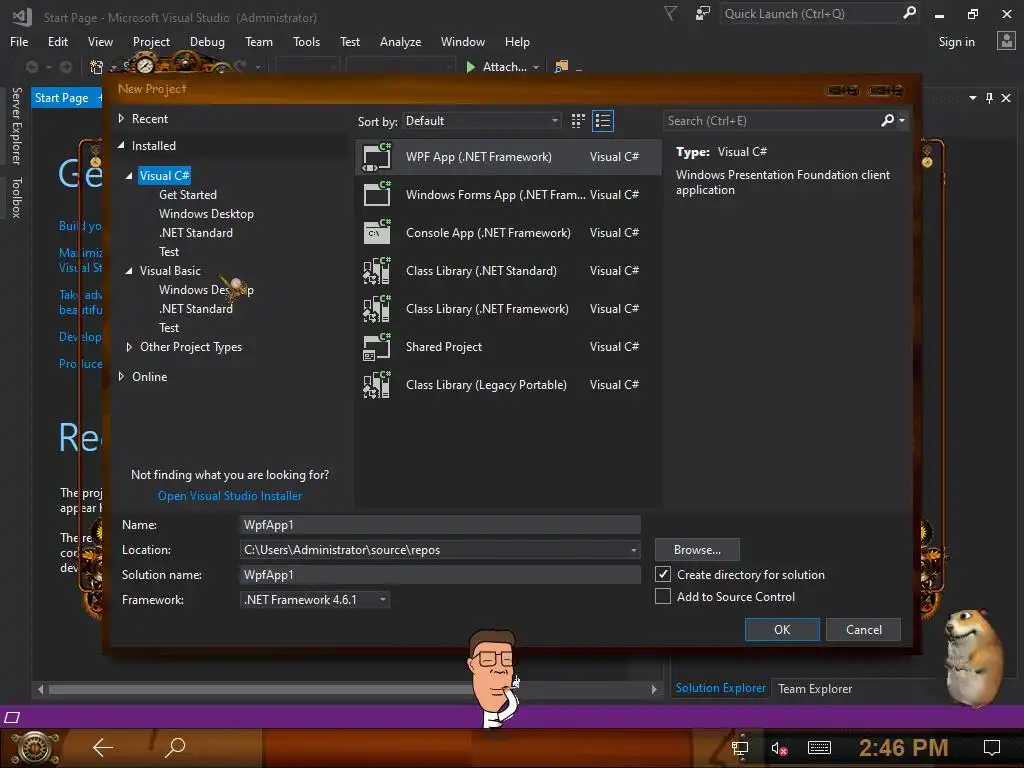Collapse the Visual C# tree node
1024x768 pixels.
point(129,176)
